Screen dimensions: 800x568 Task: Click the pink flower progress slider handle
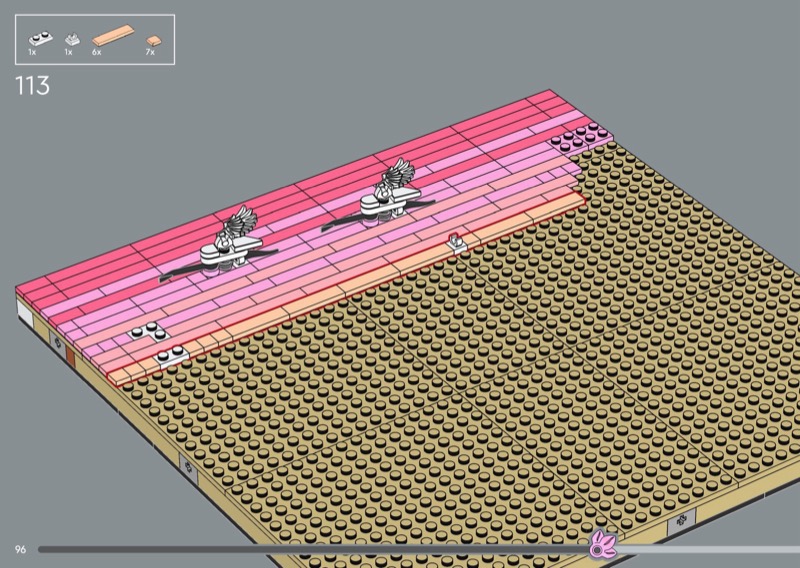click(x=604, y=547)
